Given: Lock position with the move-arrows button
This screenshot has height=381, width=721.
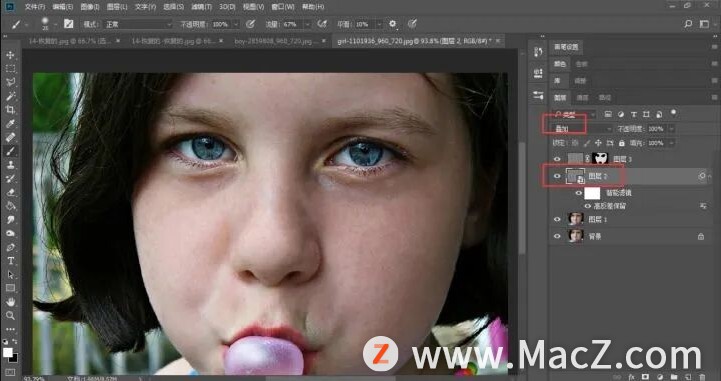Looking at the screenshot, I should click(598, 143).
